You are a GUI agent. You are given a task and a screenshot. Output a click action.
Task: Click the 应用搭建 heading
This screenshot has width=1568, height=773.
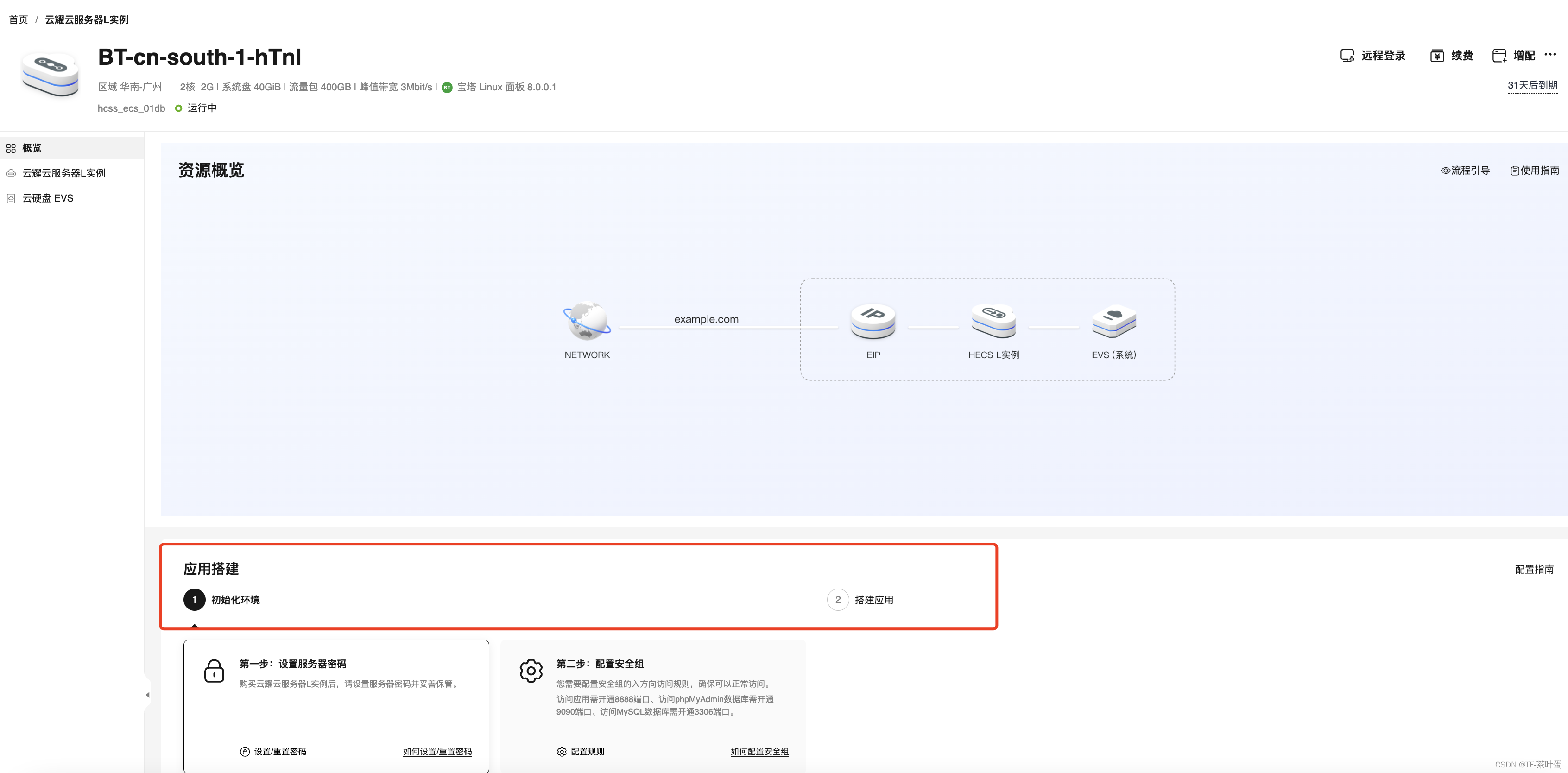211,569
